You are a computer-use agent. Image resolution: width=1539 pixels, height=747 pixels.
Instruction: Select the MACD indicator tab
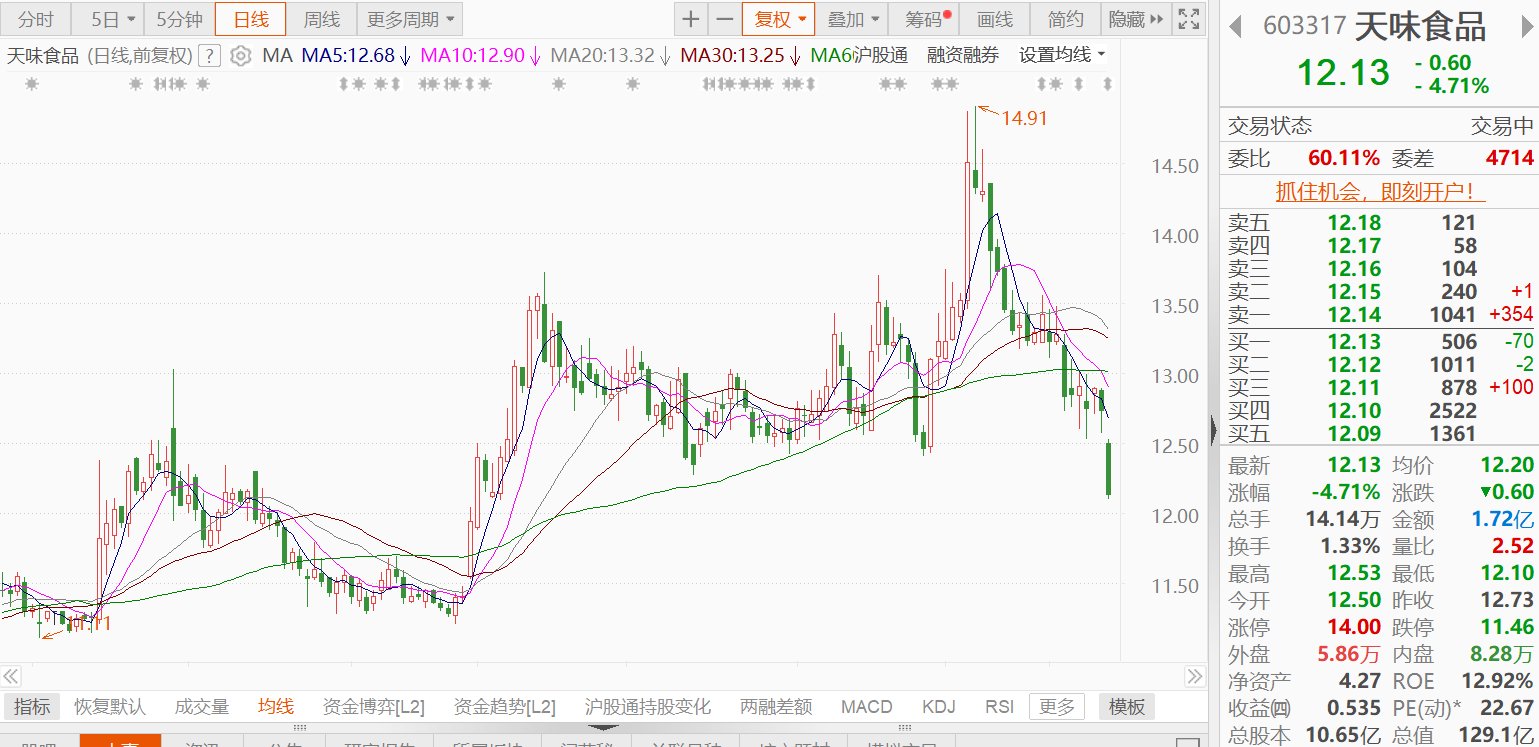coord(866,707)
